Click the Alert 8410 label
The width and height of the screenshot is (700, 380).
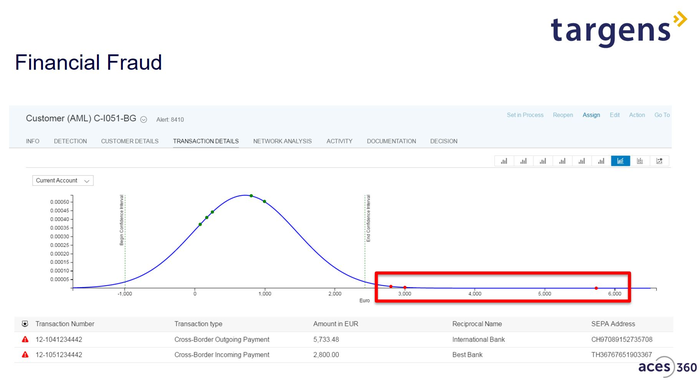(170, 120)
